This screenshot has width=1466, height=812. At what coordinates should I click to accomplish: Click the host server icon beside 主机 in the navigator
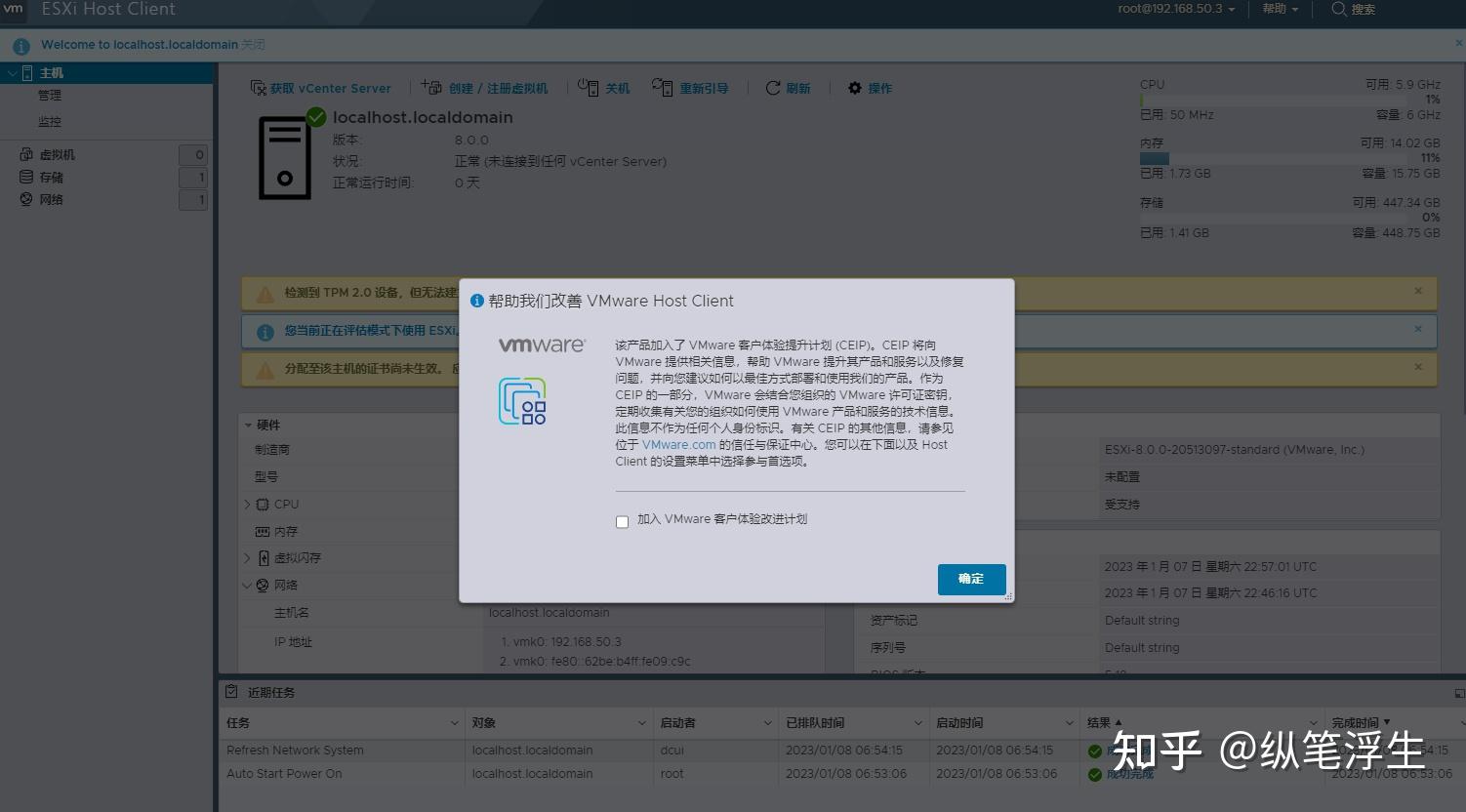click(27, 73)
